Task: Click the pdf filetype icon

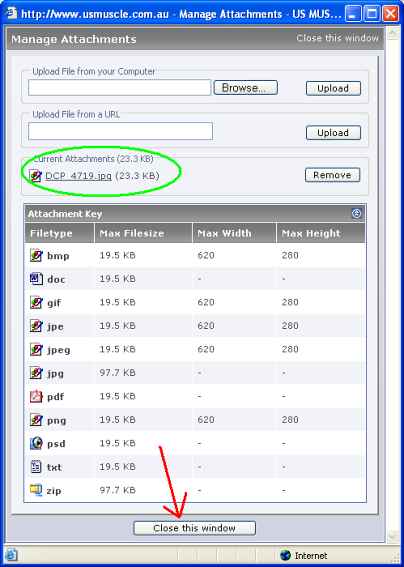Action: [x=36, y=396]
